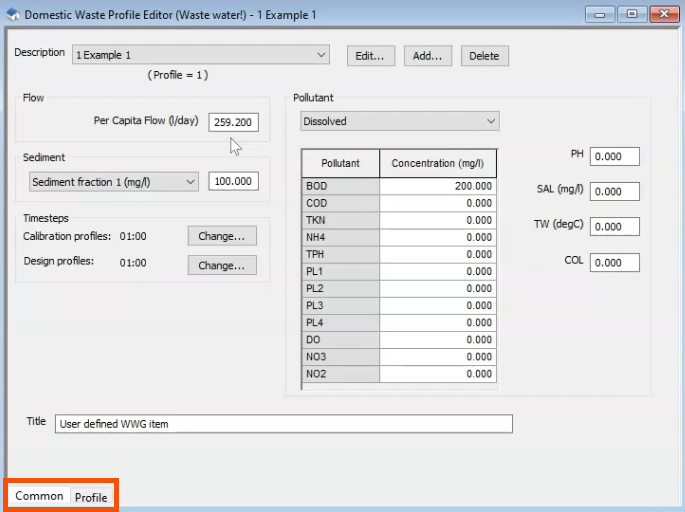This screenshot has width=685, height=512.
Task: Select the NO3 concentration cell
Action: [438, 356]
